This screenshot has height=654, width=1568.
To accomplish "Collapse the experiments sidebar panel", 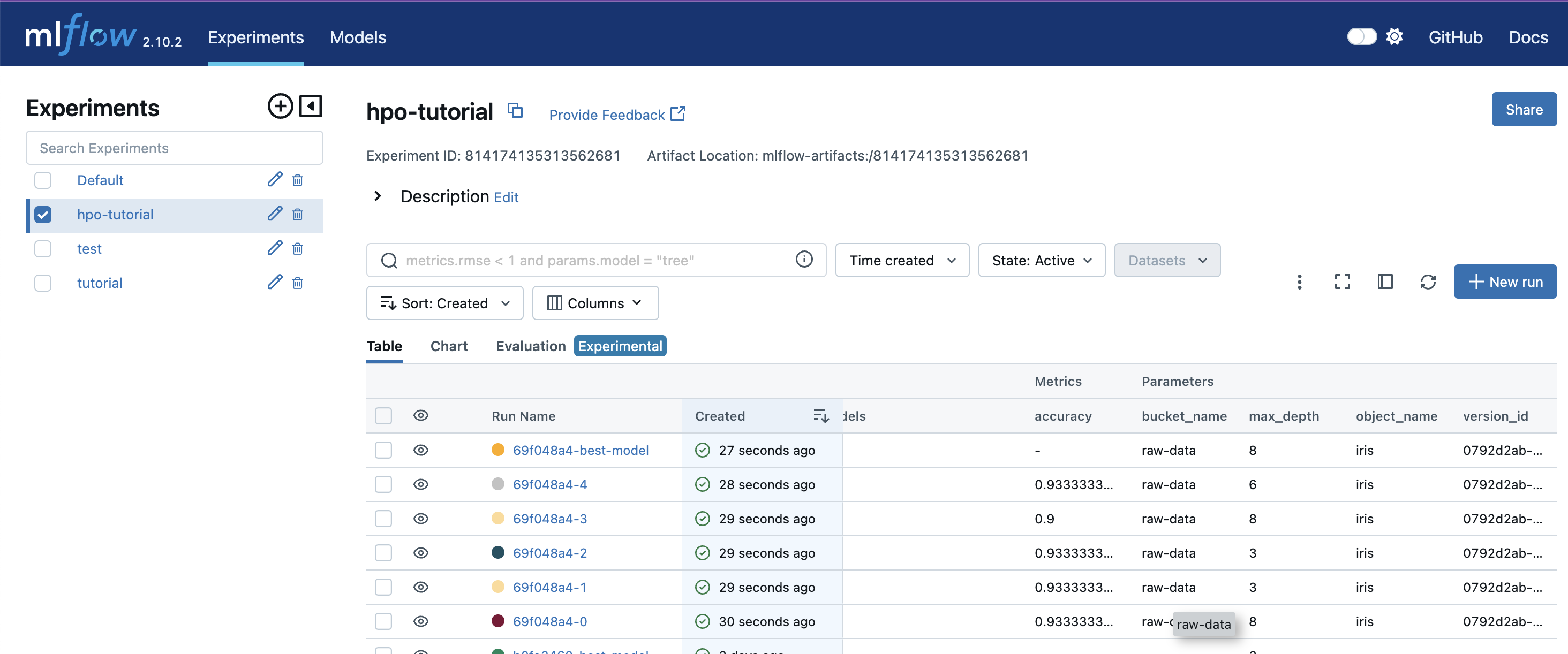I will (311, 107).
